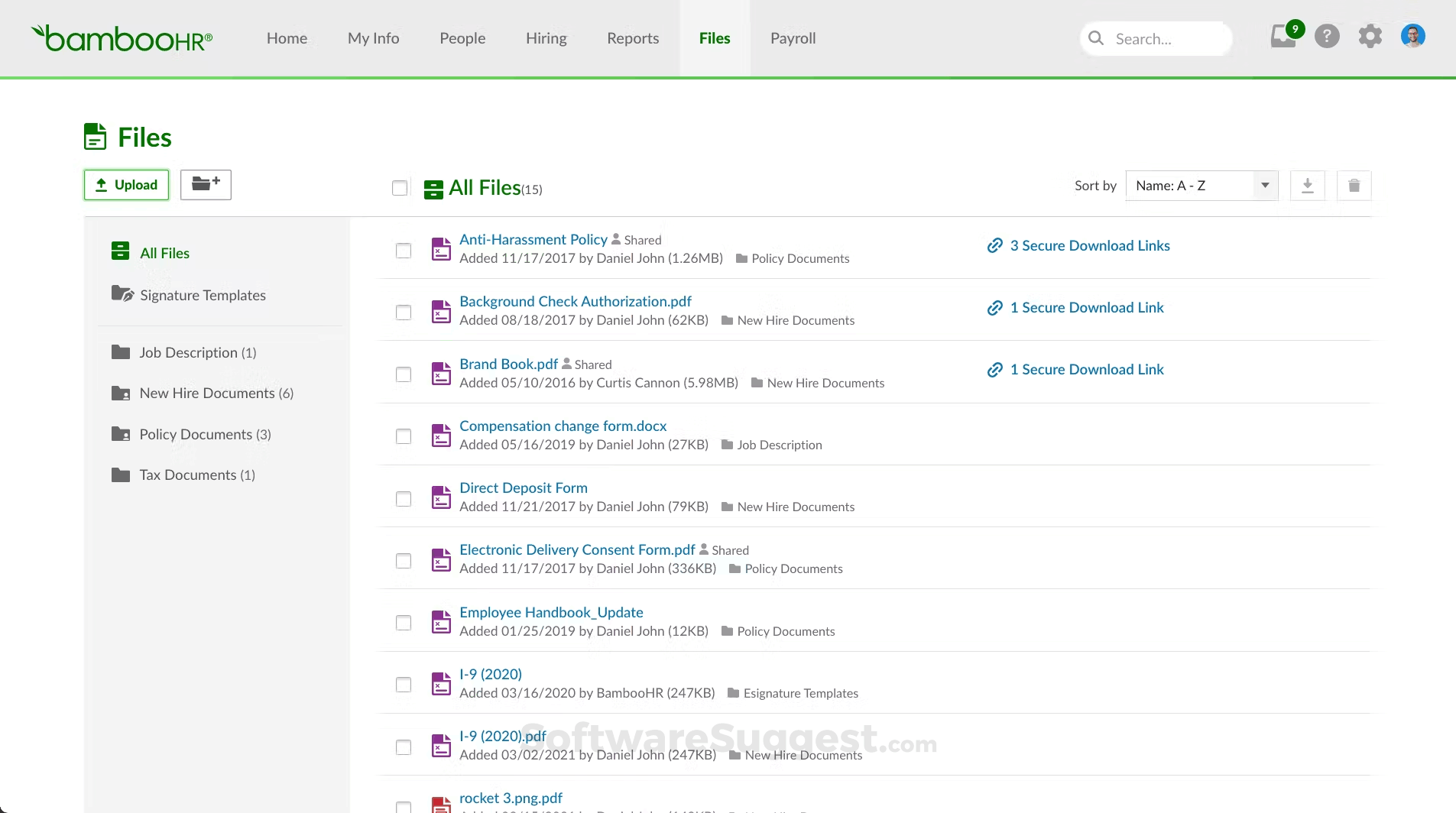Check the Direct Deposit Form checkbox
Image resolution: width=1456 pixels, height=813 pixels.
click(403, 498)
